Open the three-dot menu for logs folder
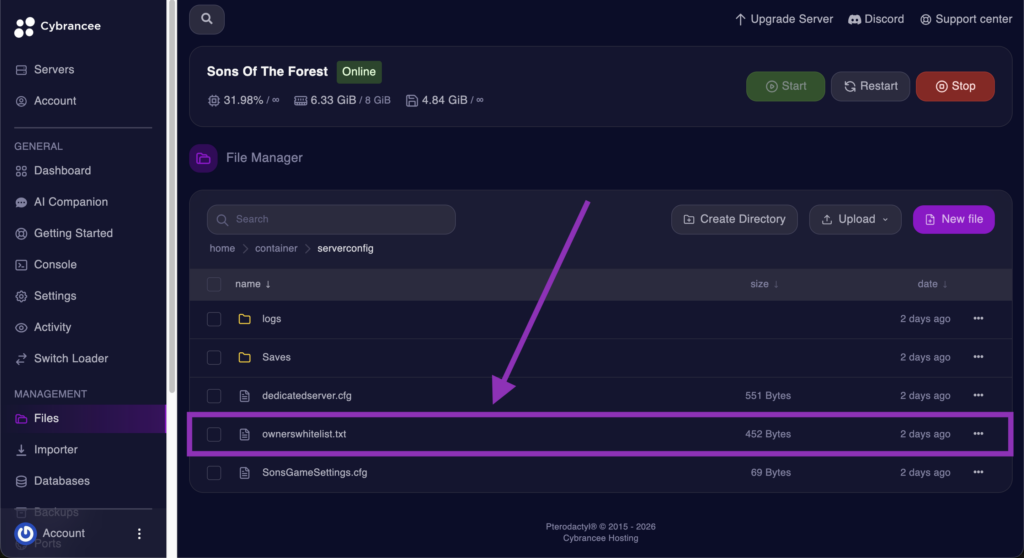 click(978, 319)
